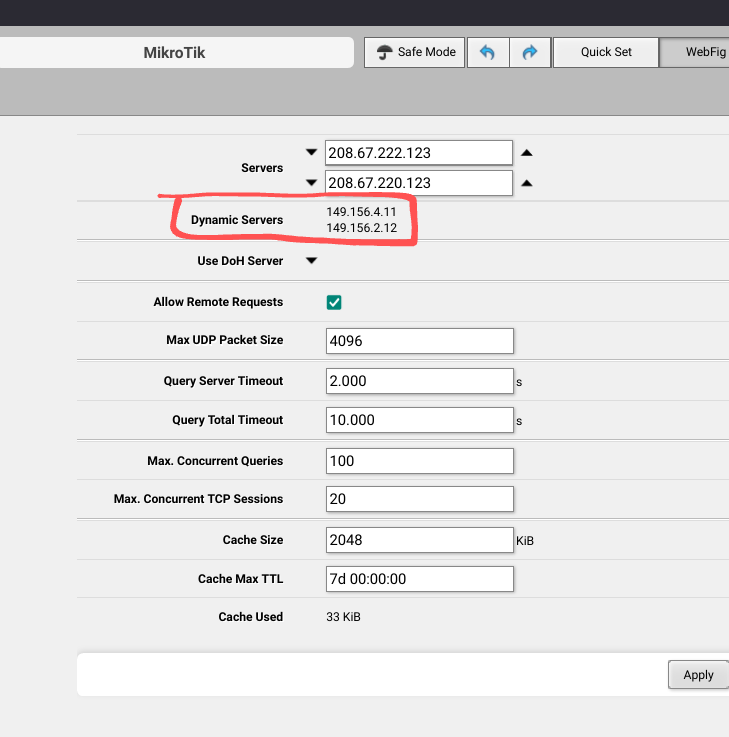Open Quick Set
Screen dimensions: 729x737
click(x=606, y=52)
